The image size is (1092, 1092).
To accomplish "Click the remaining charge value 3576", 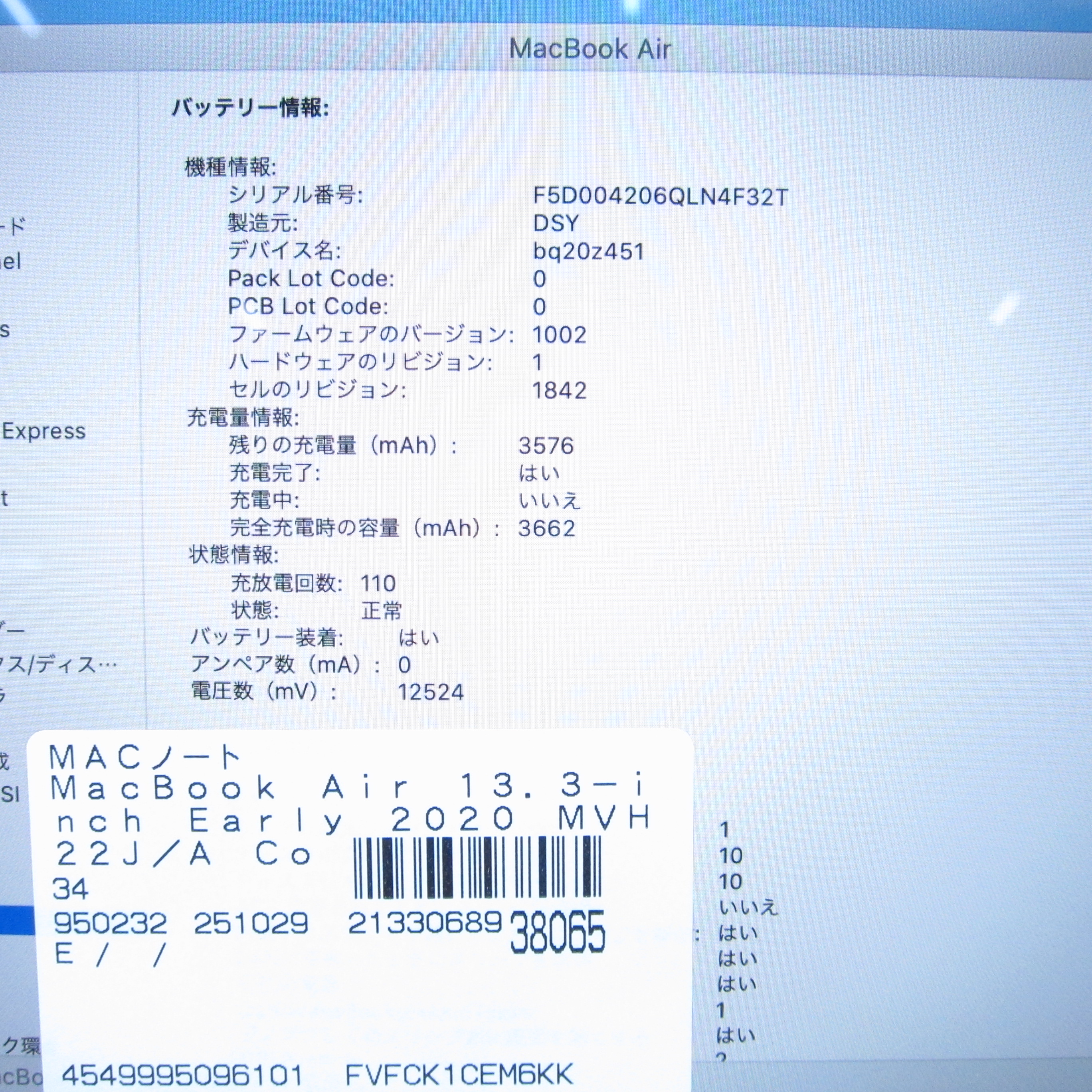I will pyautogui.click(x=546, y=446).
